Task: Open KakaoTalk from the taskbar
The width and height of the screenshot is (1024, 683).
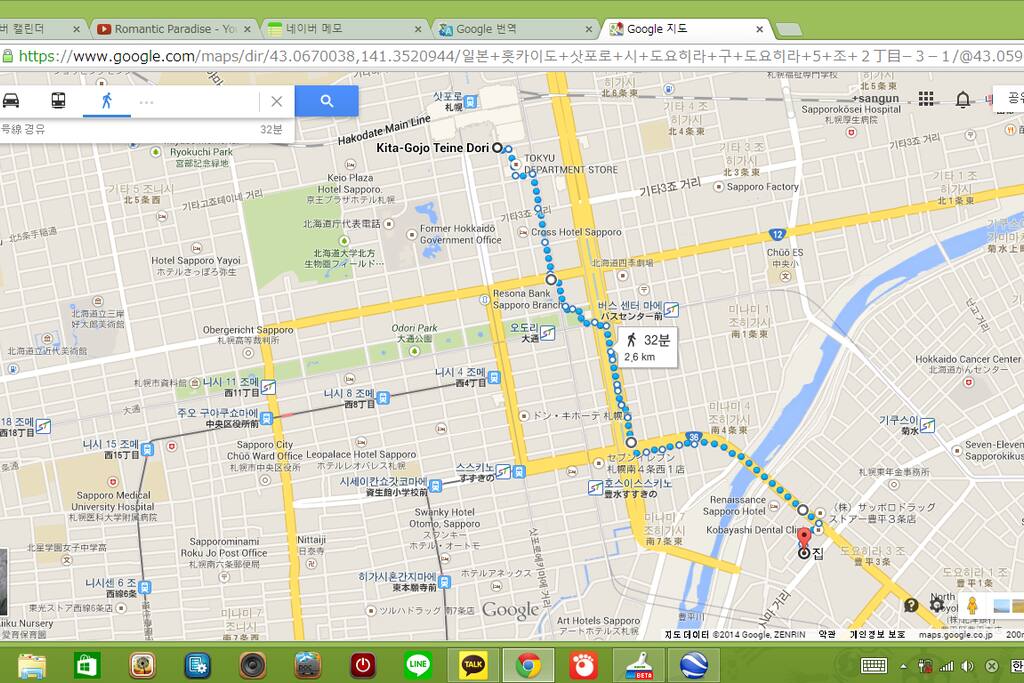Action: click(473, 665)
